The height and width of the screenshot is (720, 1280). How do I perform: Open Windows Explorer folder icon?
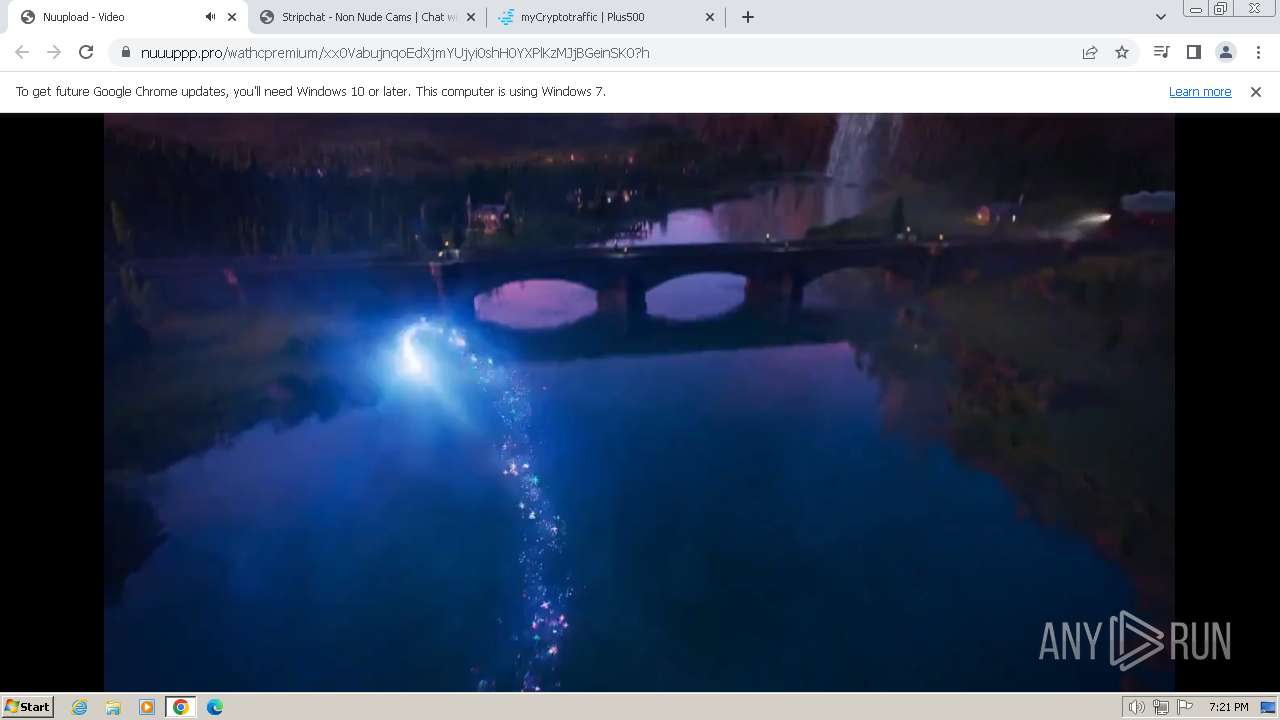pos(113,707)
